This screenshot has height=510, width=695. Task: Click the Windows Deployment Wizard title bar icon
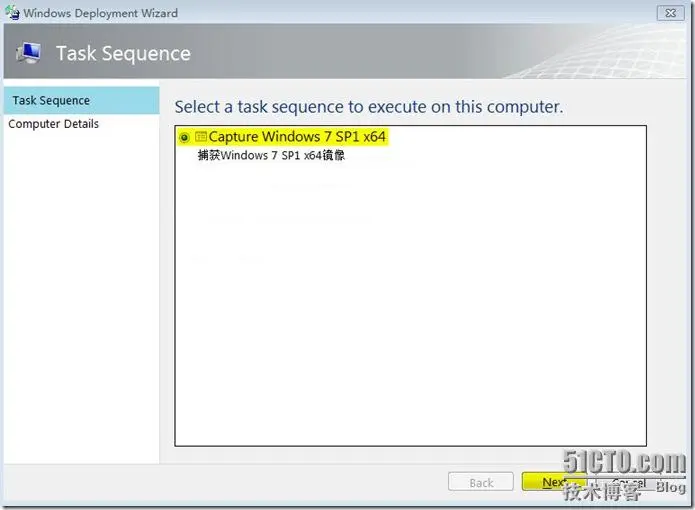pos(12,12)
